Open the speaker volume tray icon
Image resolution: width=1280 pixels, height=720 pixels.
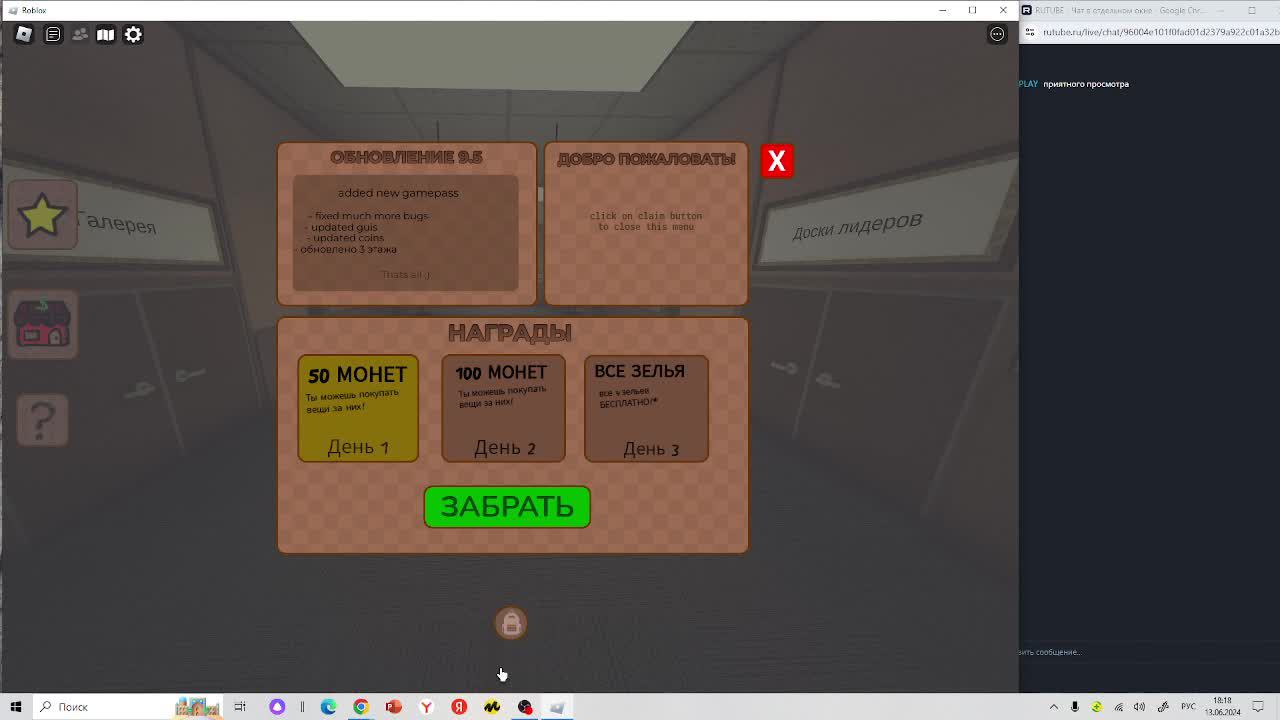pos(1140,707)
